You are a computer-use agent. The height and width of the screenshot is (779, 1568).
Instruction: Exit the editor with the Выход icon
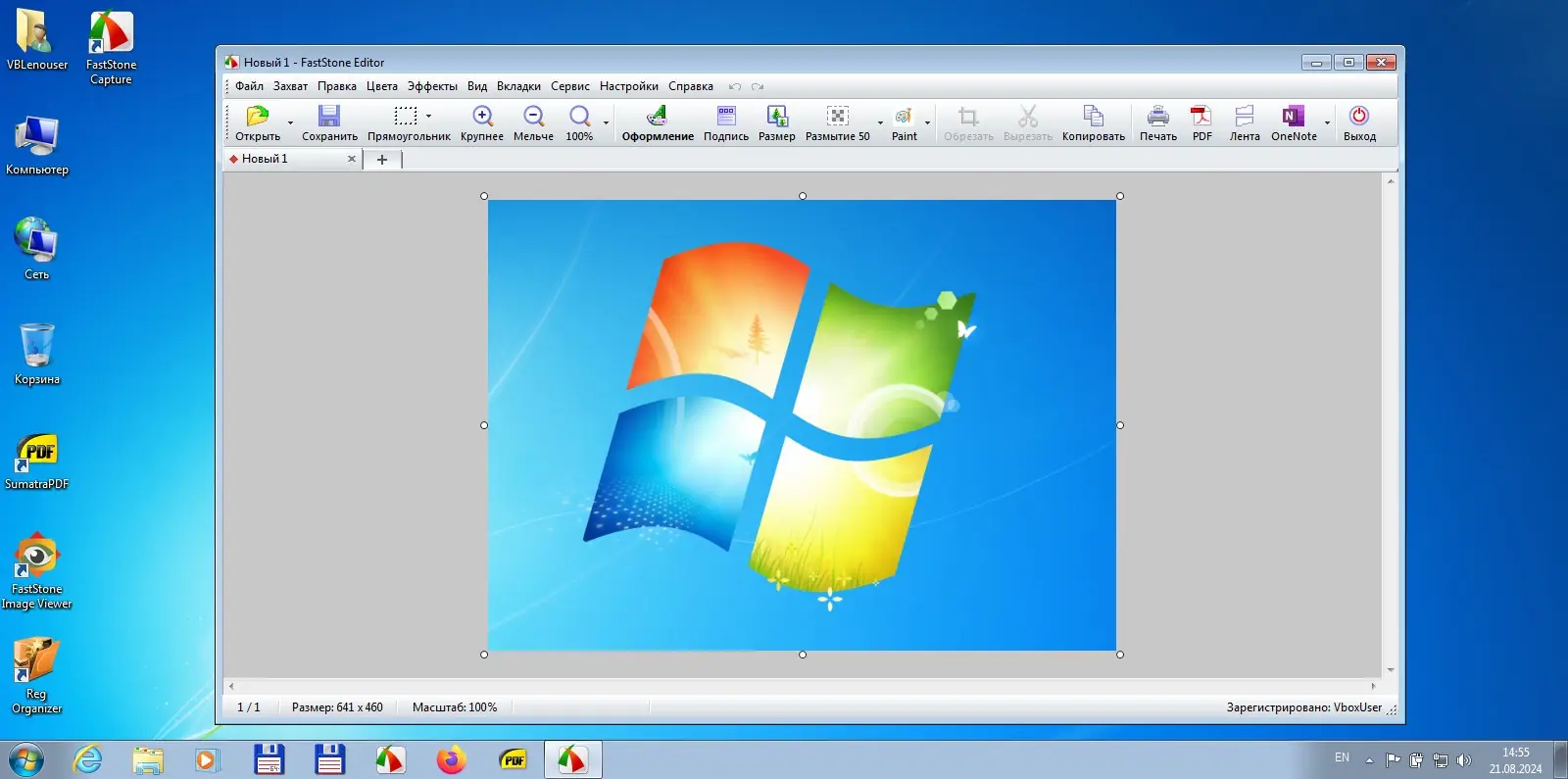click(x=1359, y=117)
